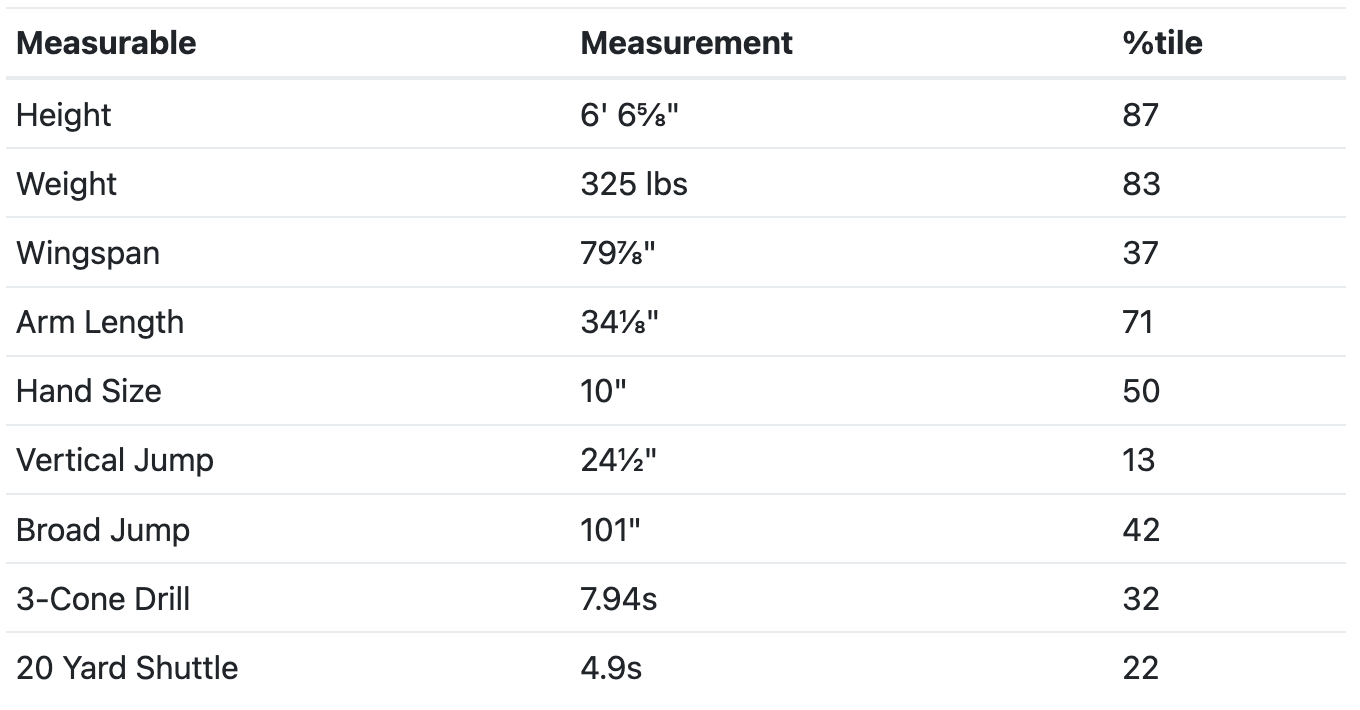Select the Vertical Jump row label
1360x710 pixels.
(115, 460)
